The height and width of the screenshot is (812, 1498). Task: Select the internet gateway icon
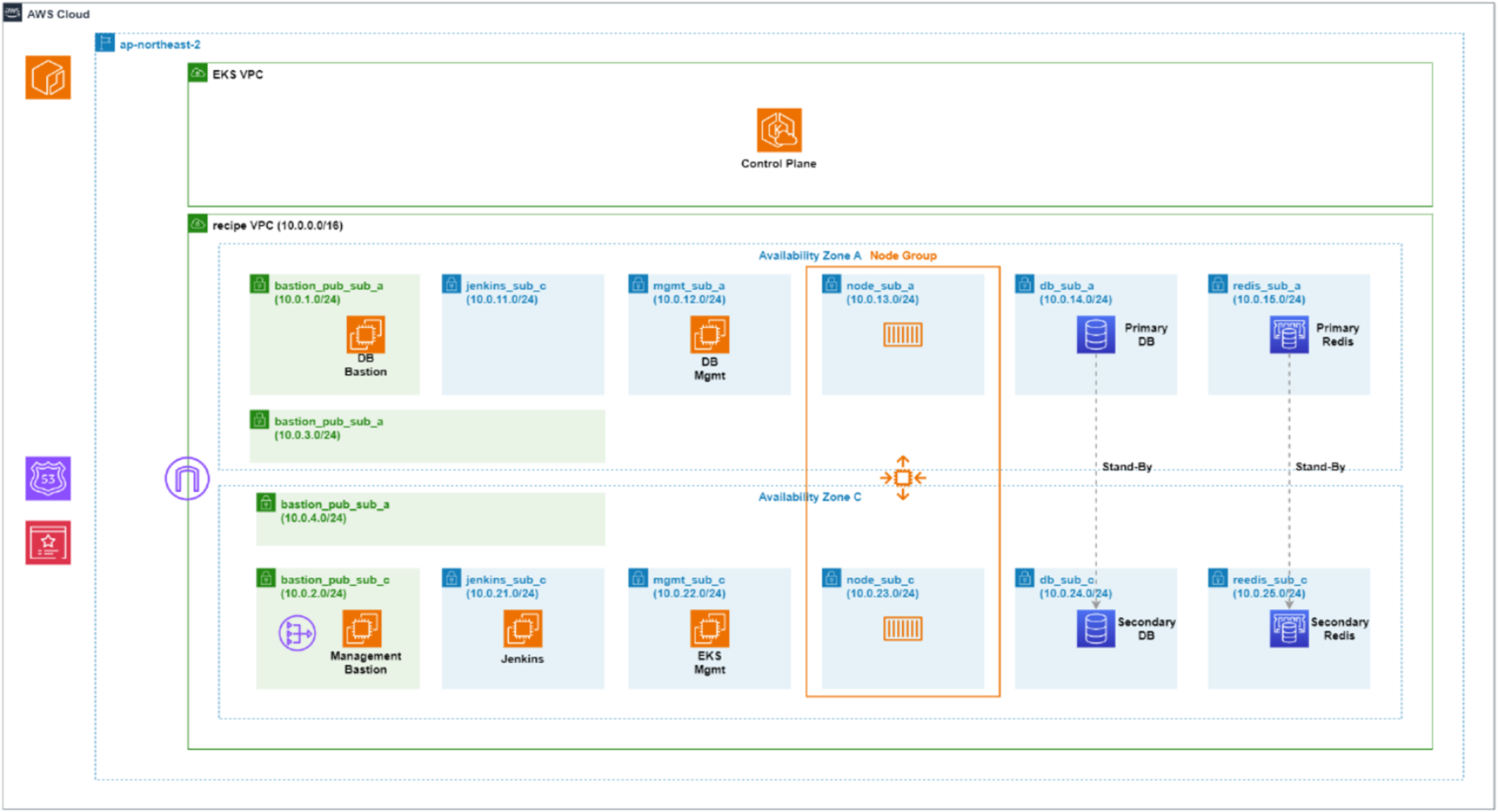pyautogui.click(x=187, y=478)
